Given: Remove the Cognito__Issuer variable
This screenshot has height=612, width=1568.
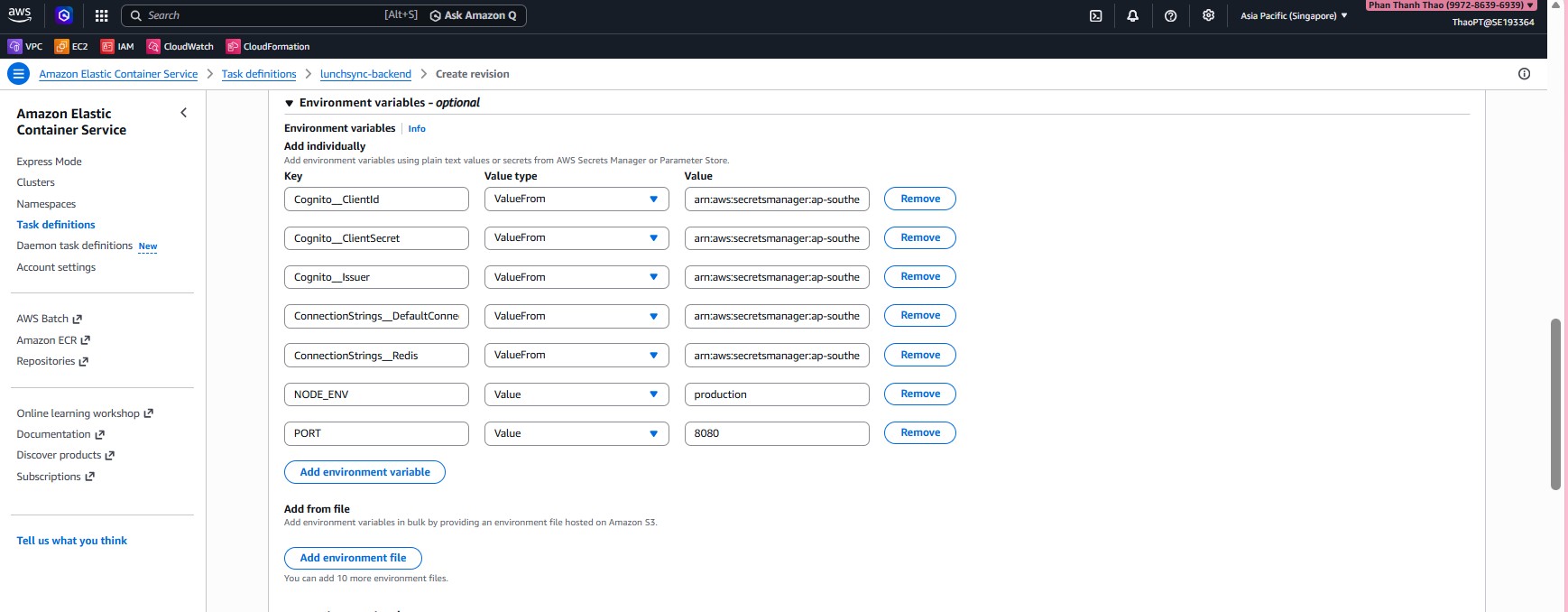Looking at the screenshot, I should pos(920,276).
